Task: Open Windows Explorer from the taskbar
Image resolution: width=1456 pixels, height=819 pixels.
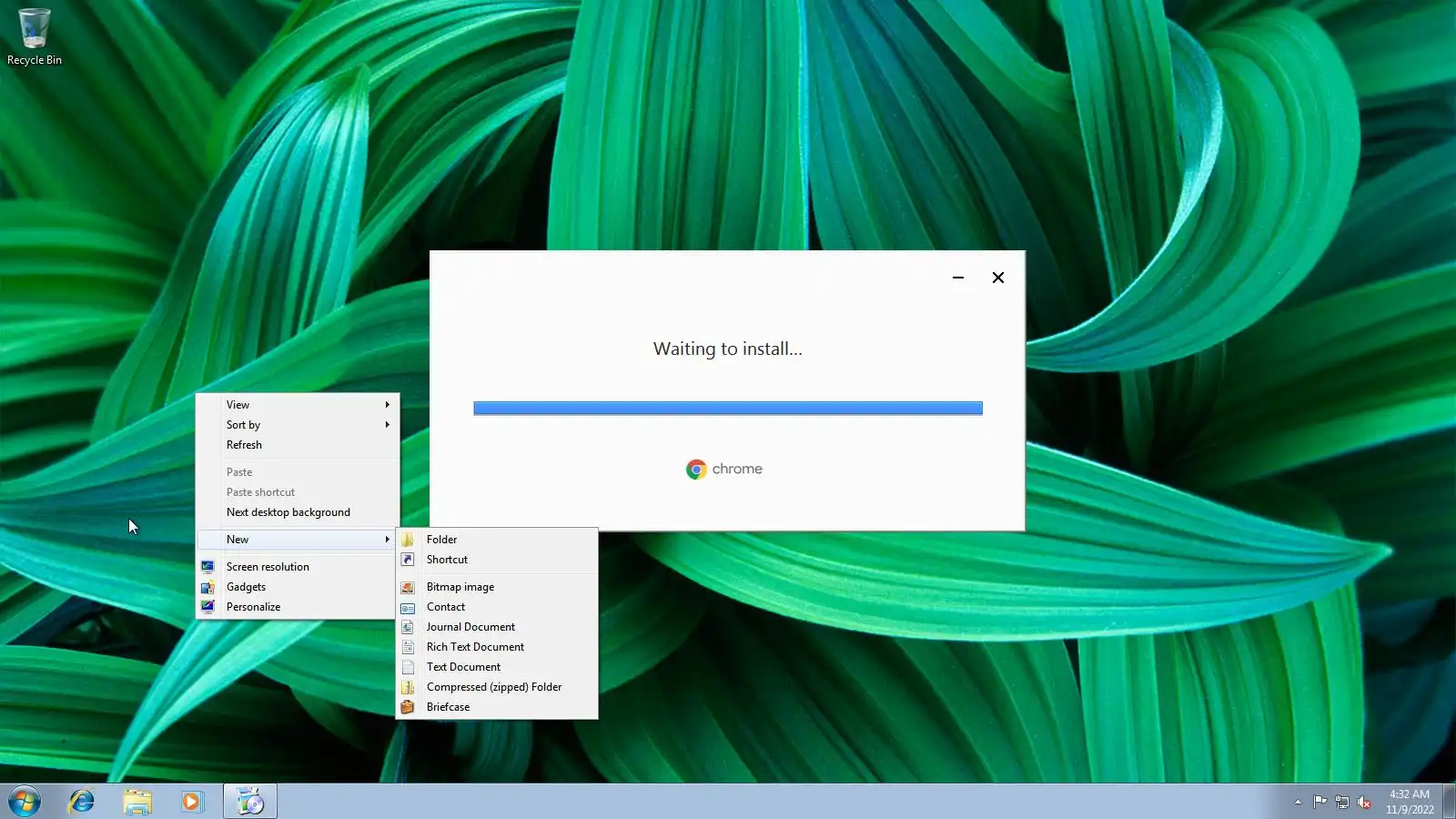Action: 137,802
